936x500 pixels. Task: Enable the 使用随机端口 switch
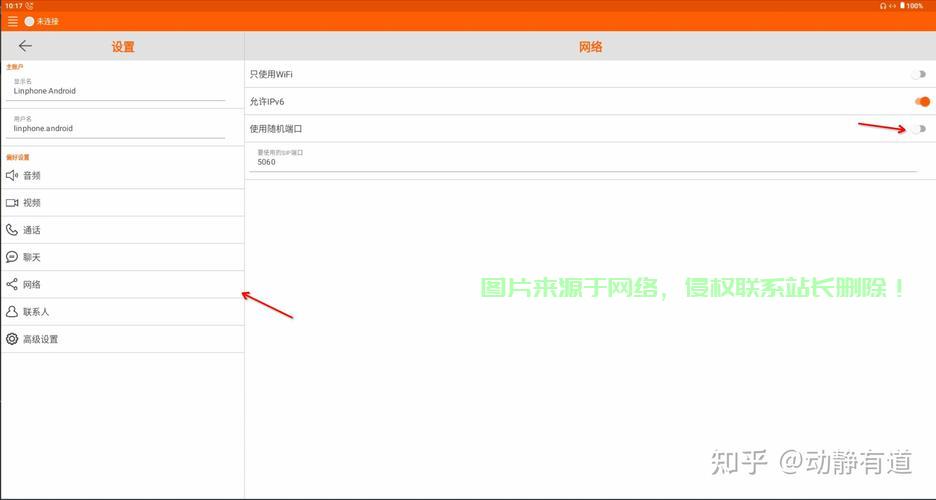[919, 129]
